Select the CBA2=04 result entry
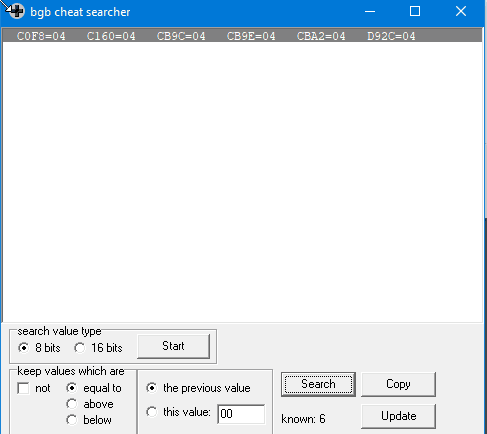 tap(321, 36)
